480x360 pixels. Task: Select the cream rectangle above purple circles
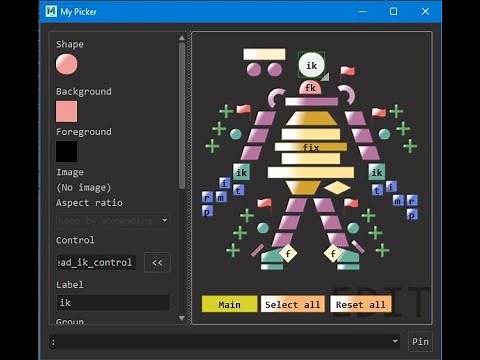coord(264,54)
